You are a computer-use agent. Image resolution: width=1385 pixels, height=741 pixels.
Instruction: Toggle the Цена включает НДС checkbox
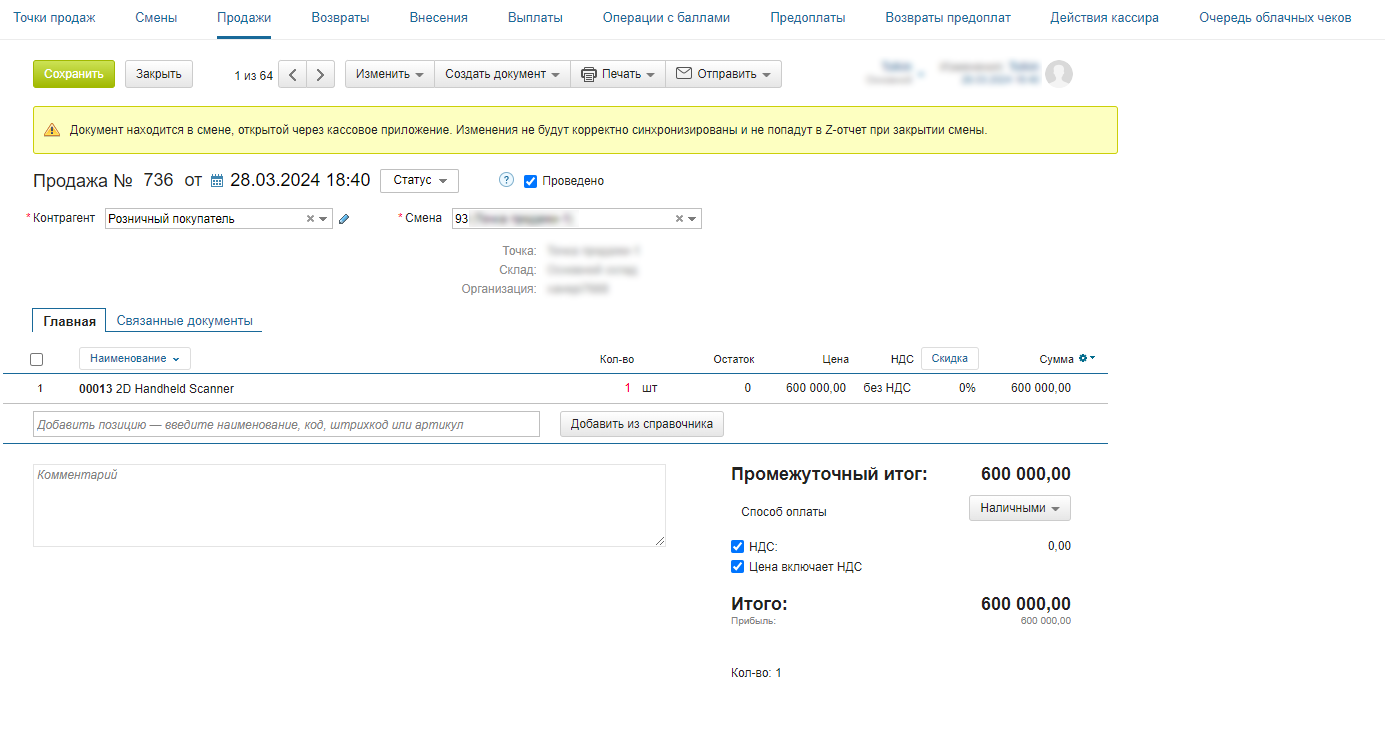[x=738, y=567]
